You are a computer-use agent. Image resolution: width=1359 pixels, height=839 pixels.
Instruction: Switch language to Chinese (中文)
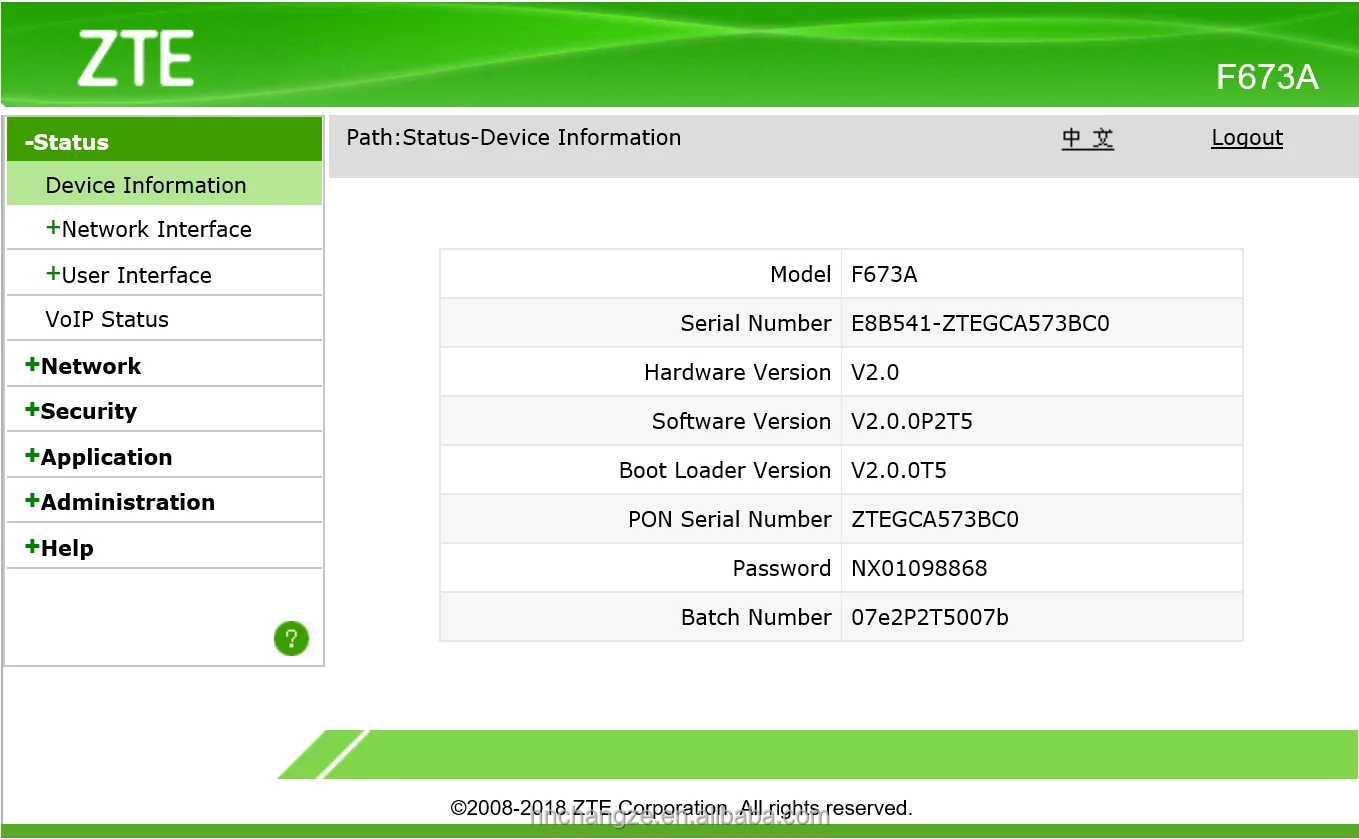[x=1088, y=138]
